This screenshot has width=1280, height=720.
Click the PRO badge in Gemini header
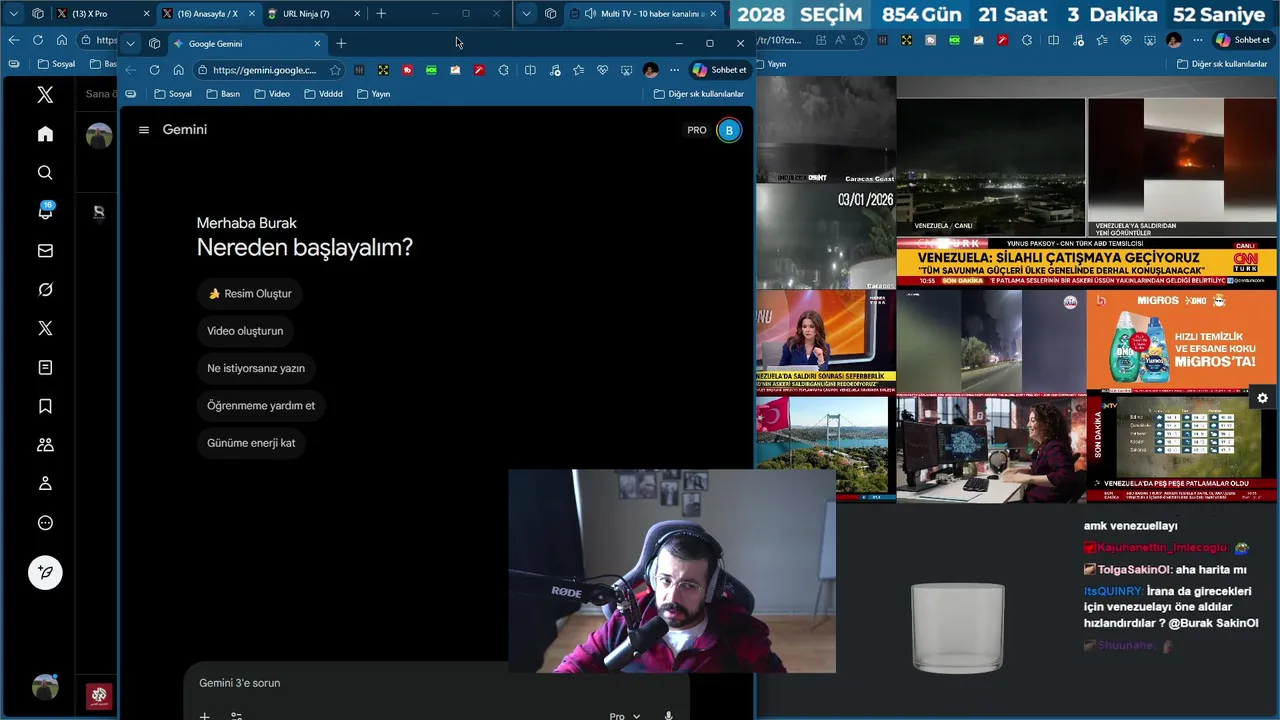[697, 130]
